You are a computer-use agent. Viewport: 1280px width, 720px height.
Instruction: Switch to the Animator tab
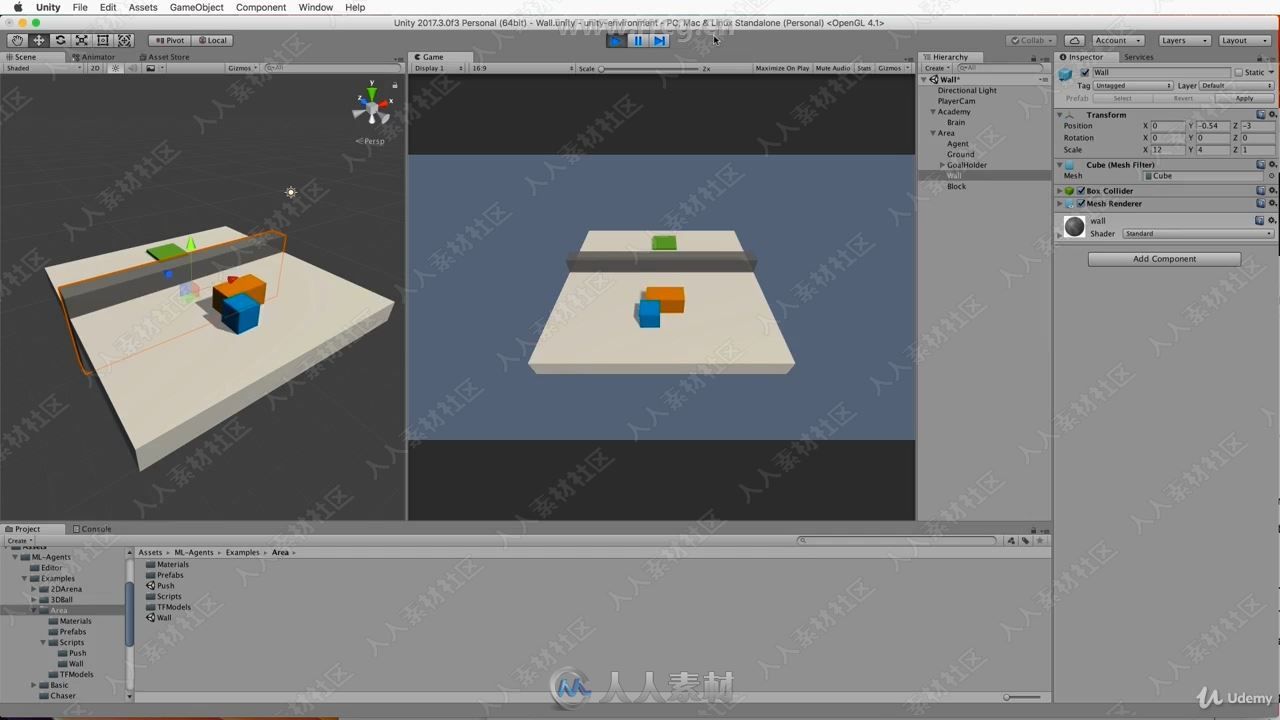click(x=94, y=57)
